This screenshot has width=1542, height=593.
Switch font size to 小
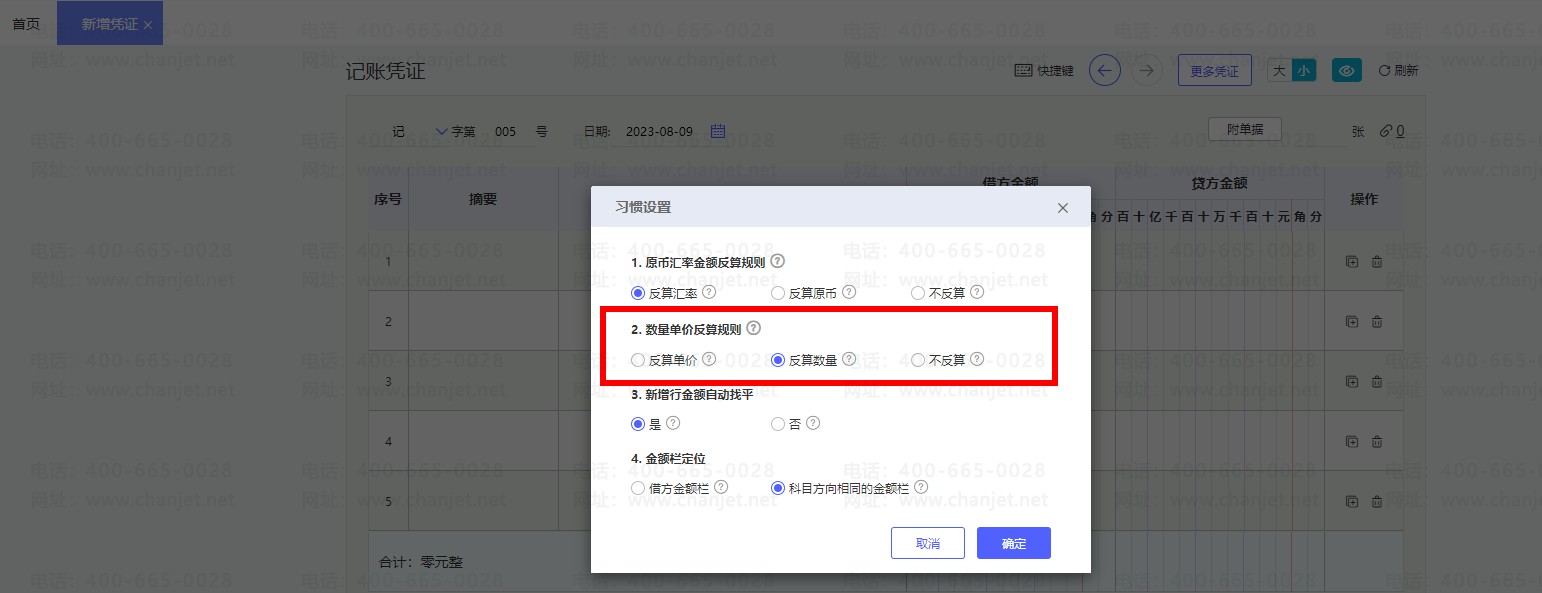click(x=1303, y=71)
